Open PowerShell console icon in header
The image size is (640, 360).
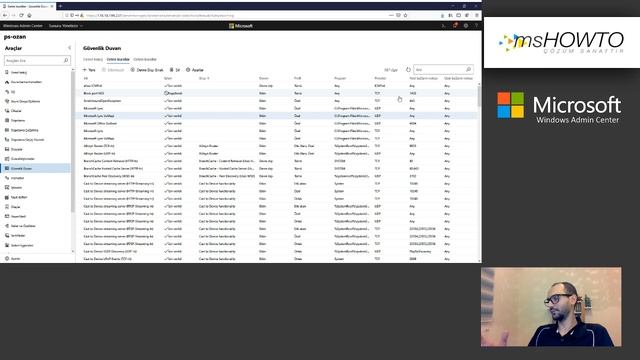tap(443, 26)
